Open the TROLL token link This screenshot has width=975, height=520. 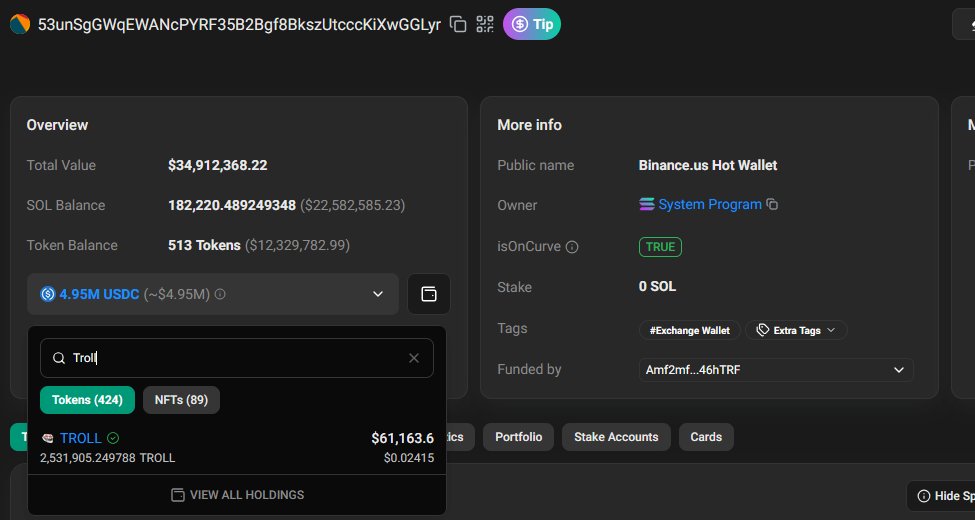(x=81, y=439)
